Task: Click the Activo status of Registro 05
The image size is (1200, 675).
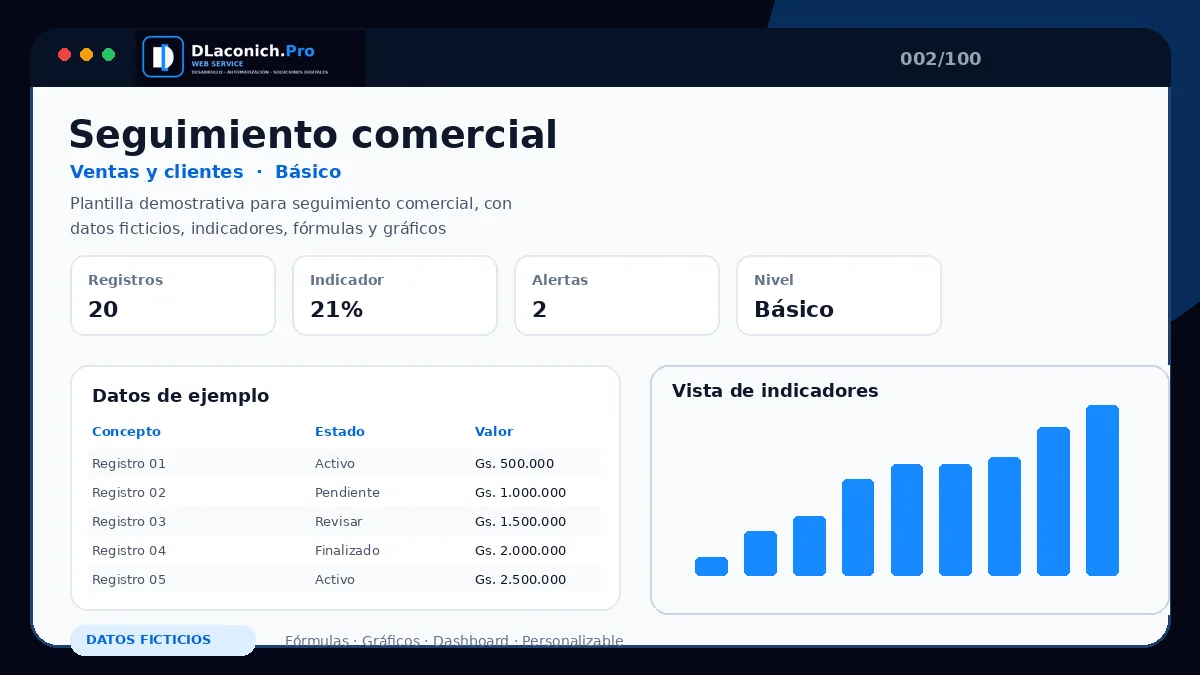Action: pos(335,580)
